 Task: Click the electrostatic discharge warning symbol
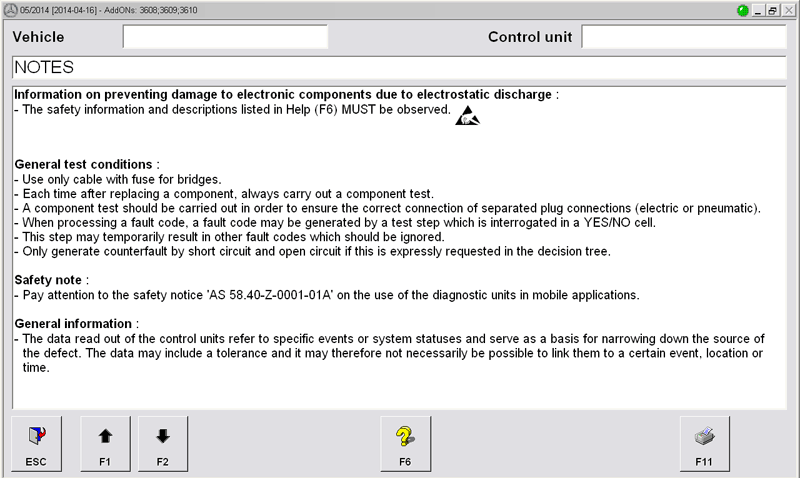click(467, 116)
